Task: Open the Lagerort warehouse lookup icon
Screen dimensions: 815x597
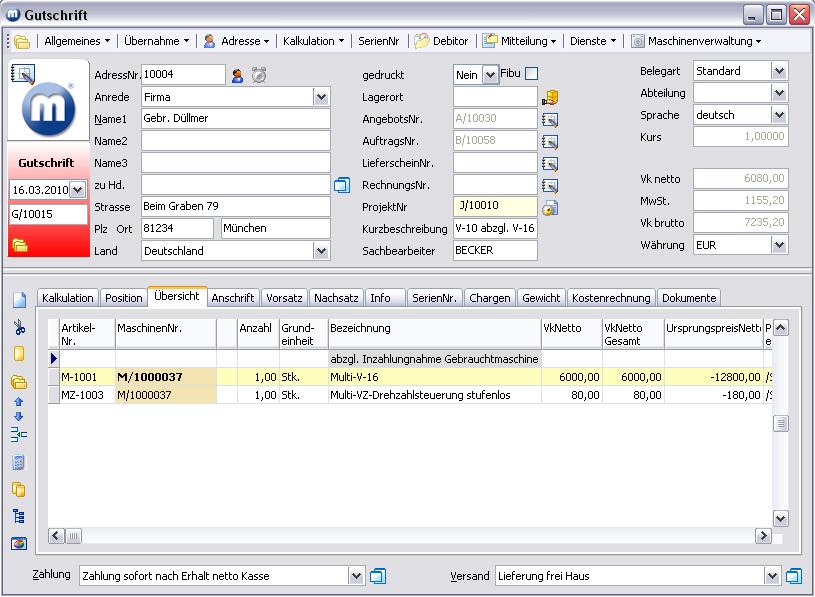Action: click(550, 98)
